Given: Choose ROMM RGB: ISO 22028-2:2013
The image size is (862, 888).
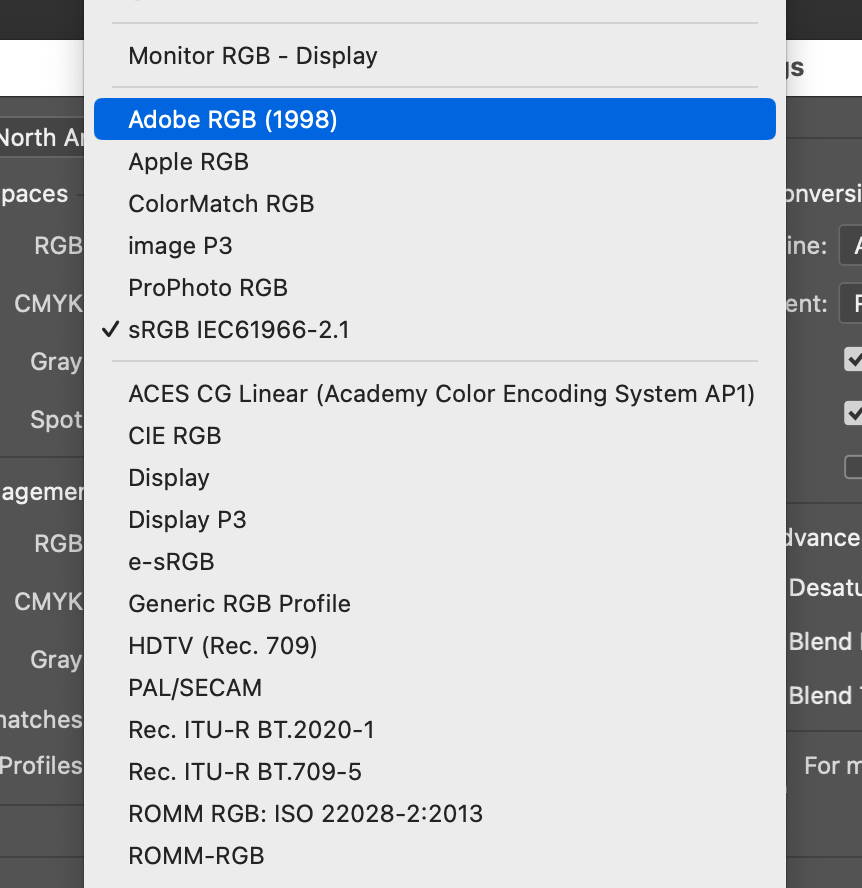Looking at the screenshot, I should [305, 814].
